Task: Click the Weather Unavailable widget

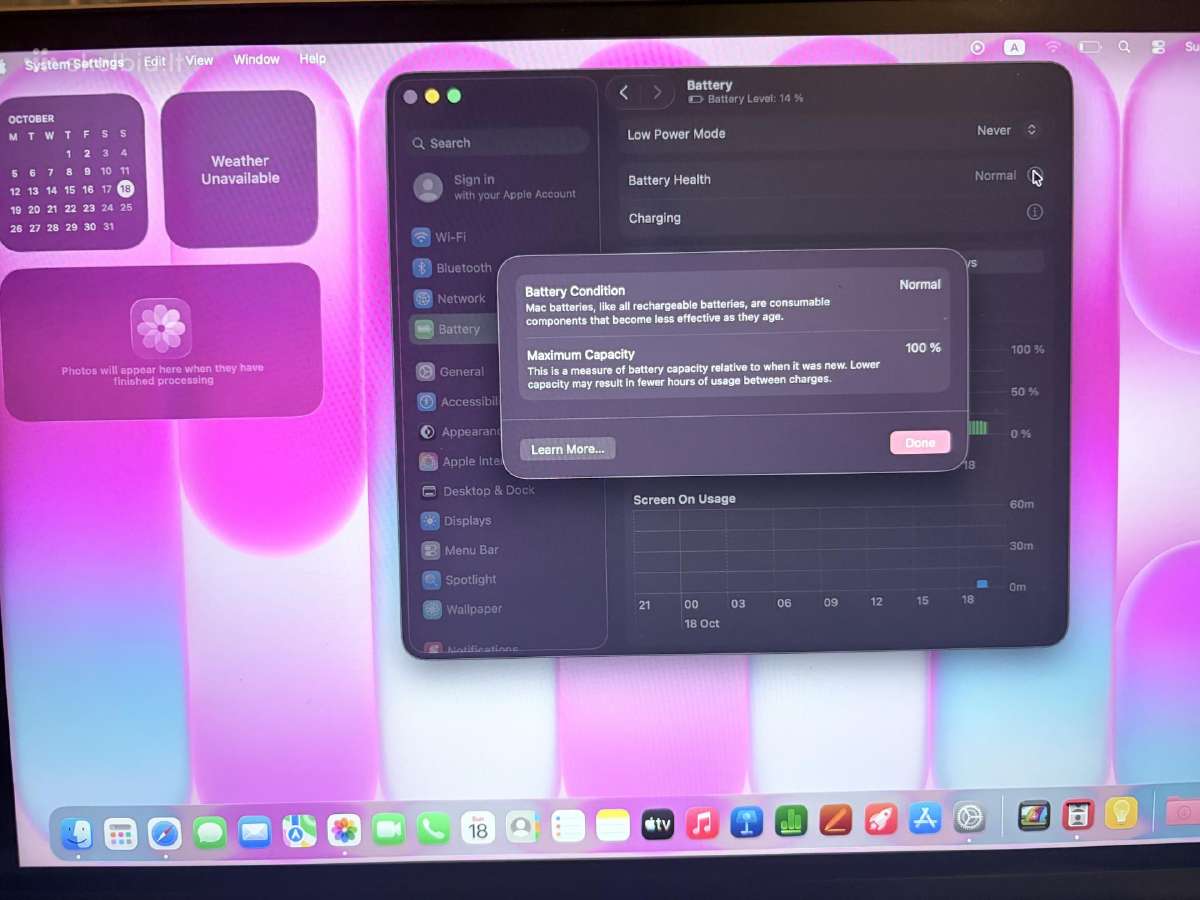Action: pyautogui.click(x=239, y=169)
